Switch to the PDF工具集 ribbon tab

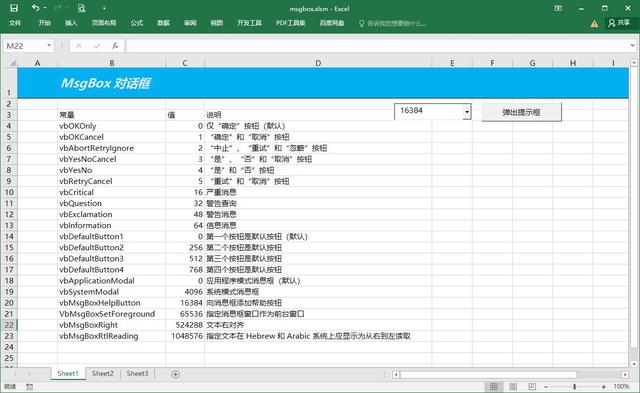(x=291, y=23)
